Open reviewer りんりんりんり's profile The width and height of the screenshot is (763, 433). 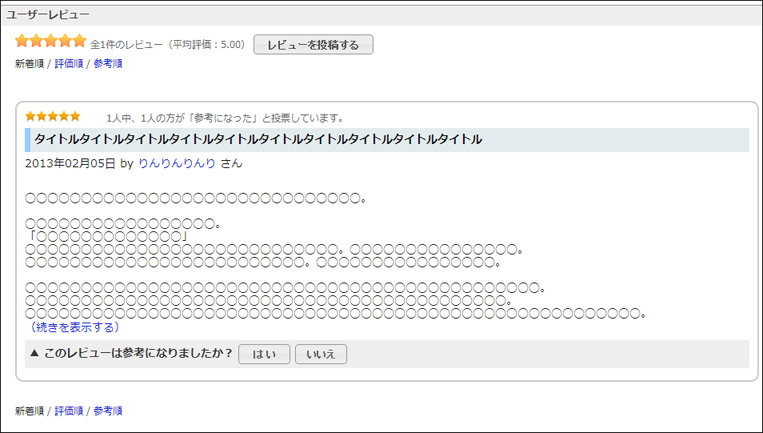[x=177, y=163]
